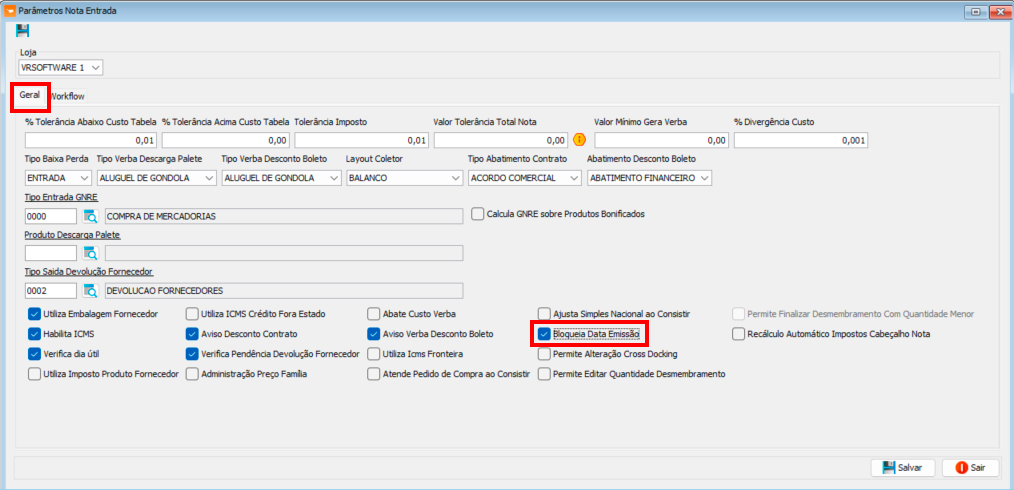1014x490 pixels.
Task: Click the Sair button
Action: pos(970,467)
